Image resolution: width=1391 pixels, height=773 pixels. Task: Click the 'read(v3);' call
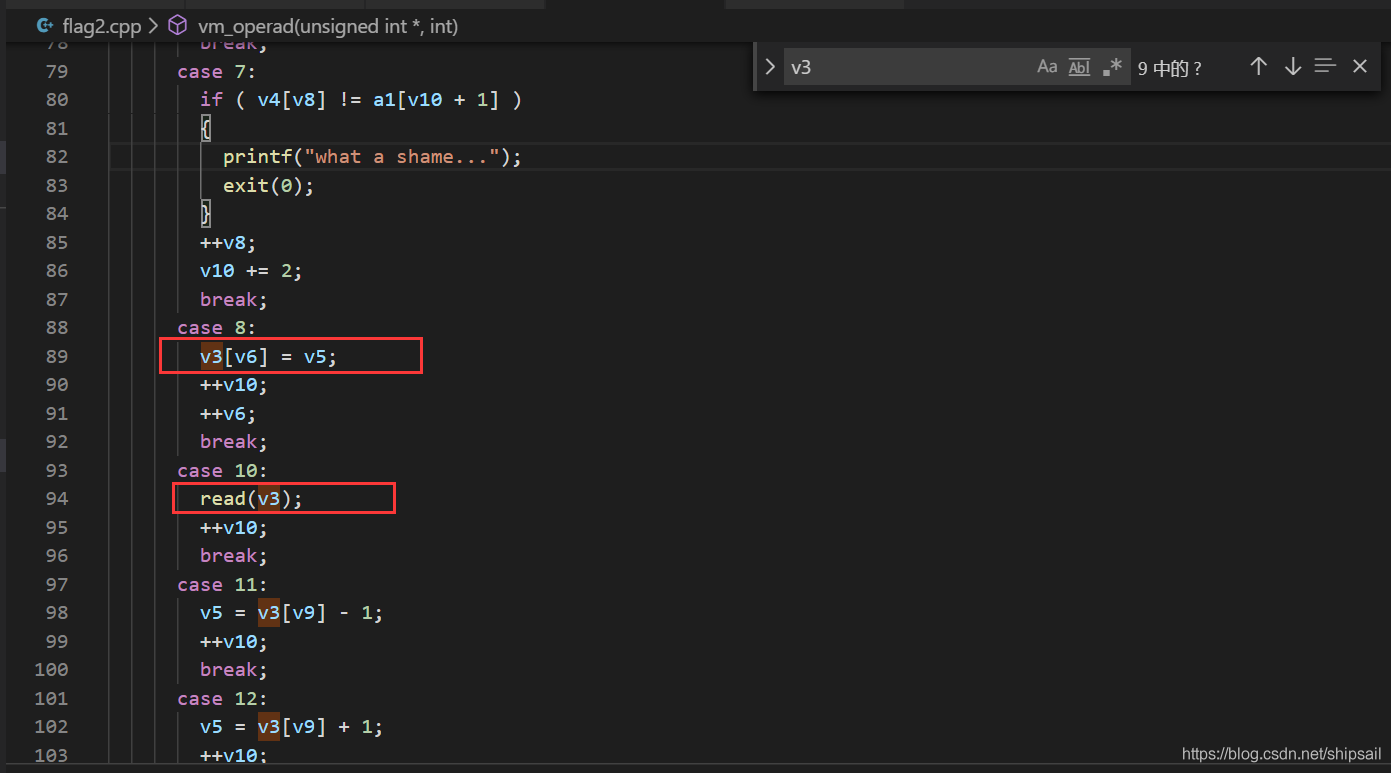(x=251, y=498)
